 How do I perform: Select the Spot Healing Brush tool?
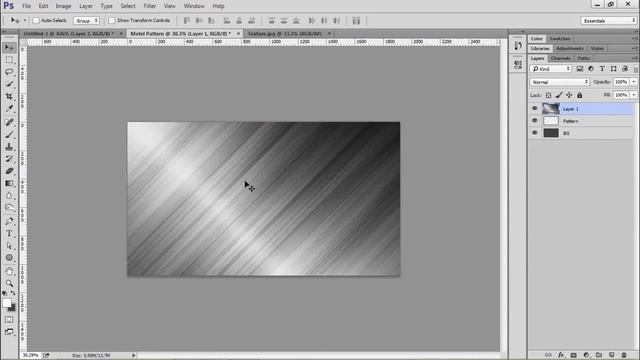tap(9, 122)
